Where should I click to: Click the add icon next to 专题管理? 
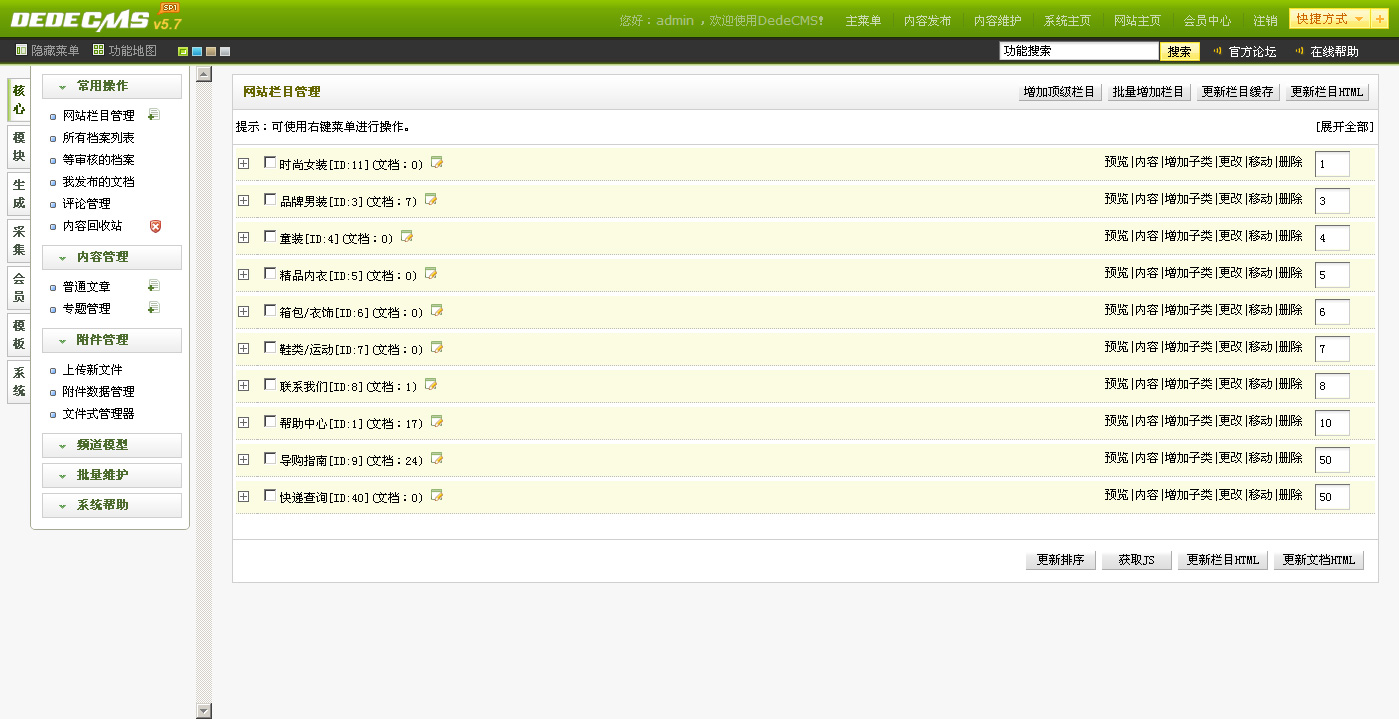(153, 308)
